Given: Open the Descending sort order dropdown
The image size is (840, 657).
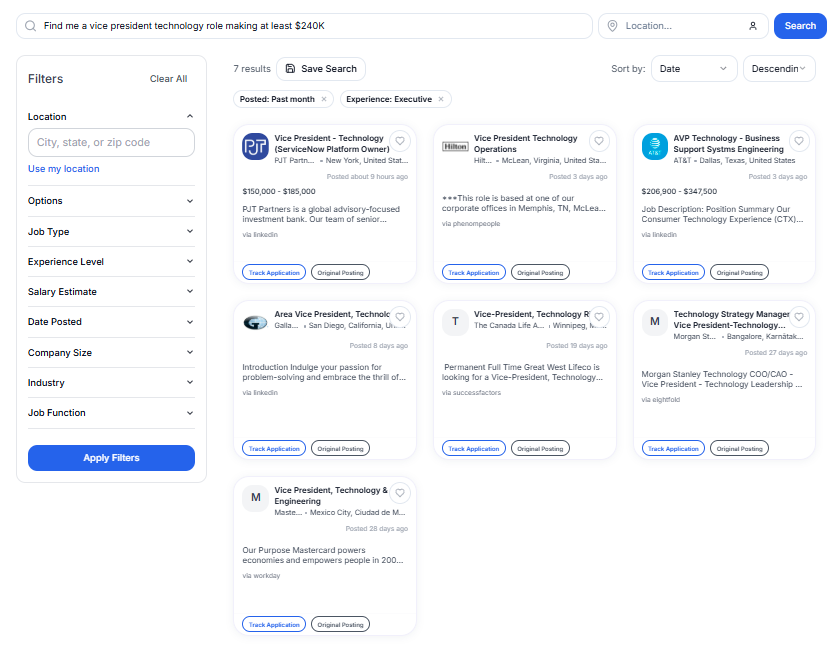Looking at the screenshot, I should (778, 68).
